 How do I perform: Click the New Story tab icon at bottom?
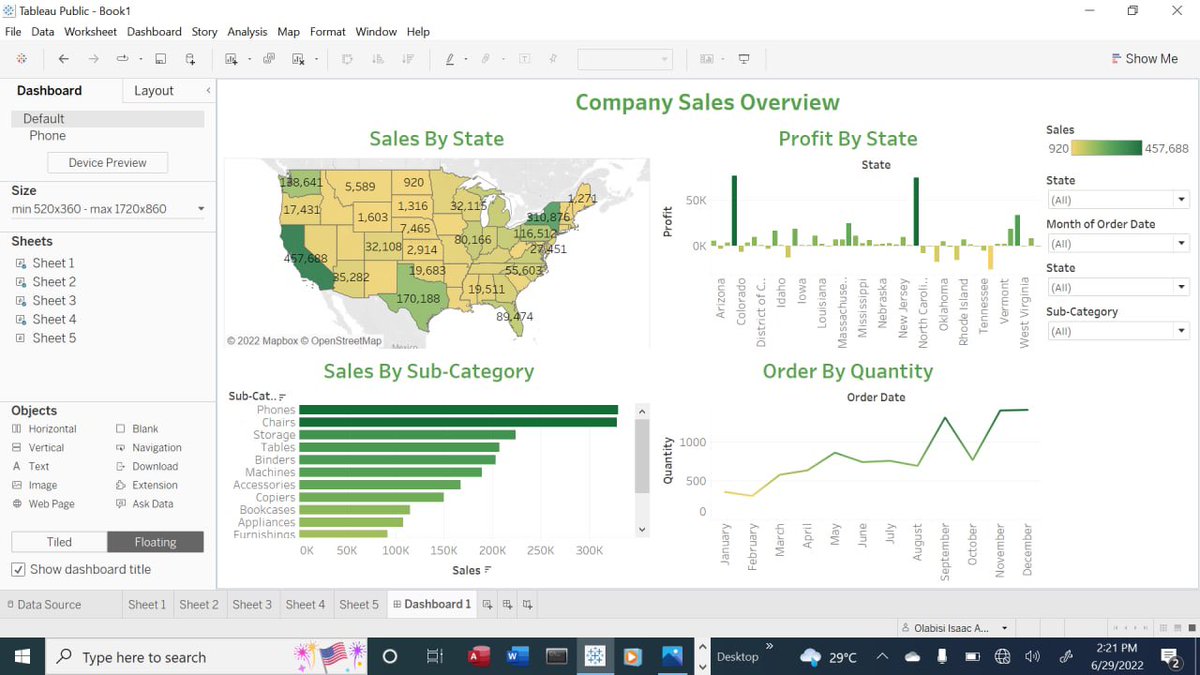coord(528,604)
